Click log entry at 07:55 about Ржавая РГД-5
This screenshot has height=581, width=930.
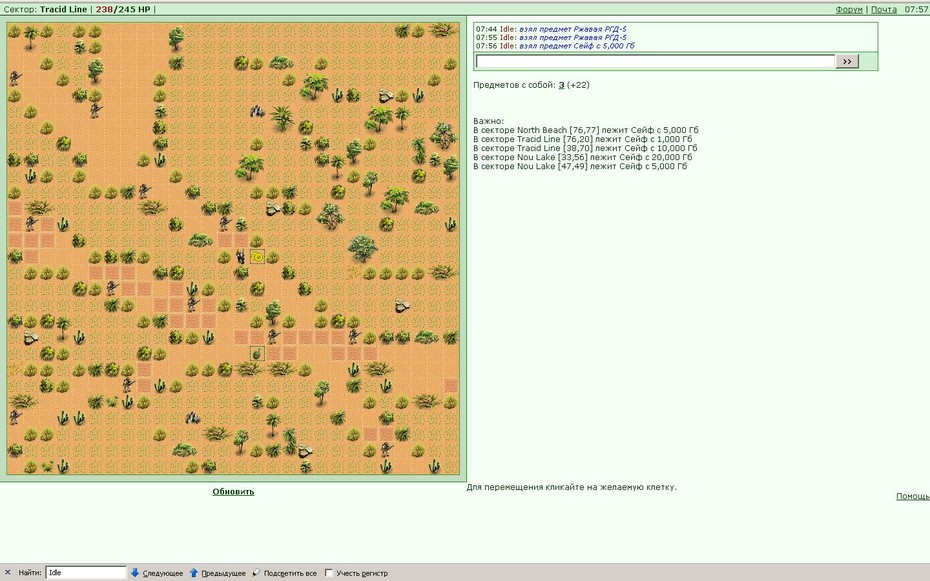pyautogui.click(x=550, y=37)
